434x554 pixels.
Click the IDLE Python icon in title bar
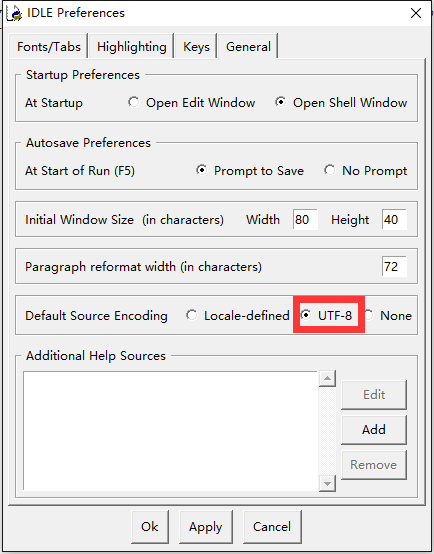(14, 13)
